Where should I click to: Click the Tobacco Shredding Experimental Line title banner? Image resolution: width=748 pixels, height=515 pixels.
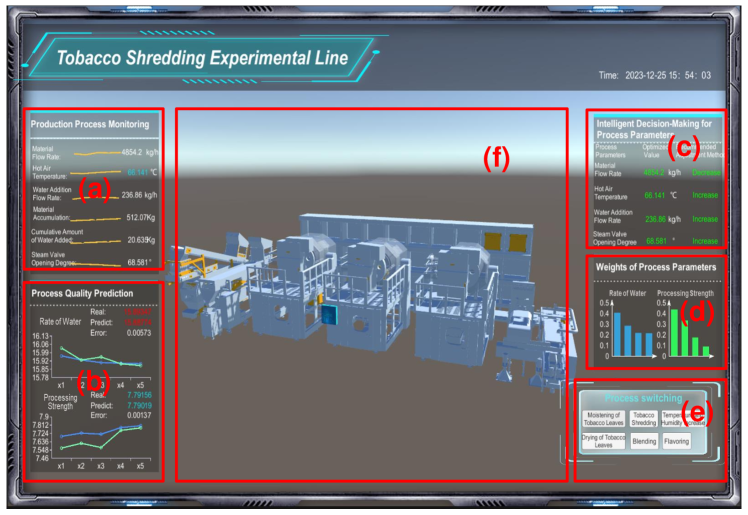[x=201, y=58]
